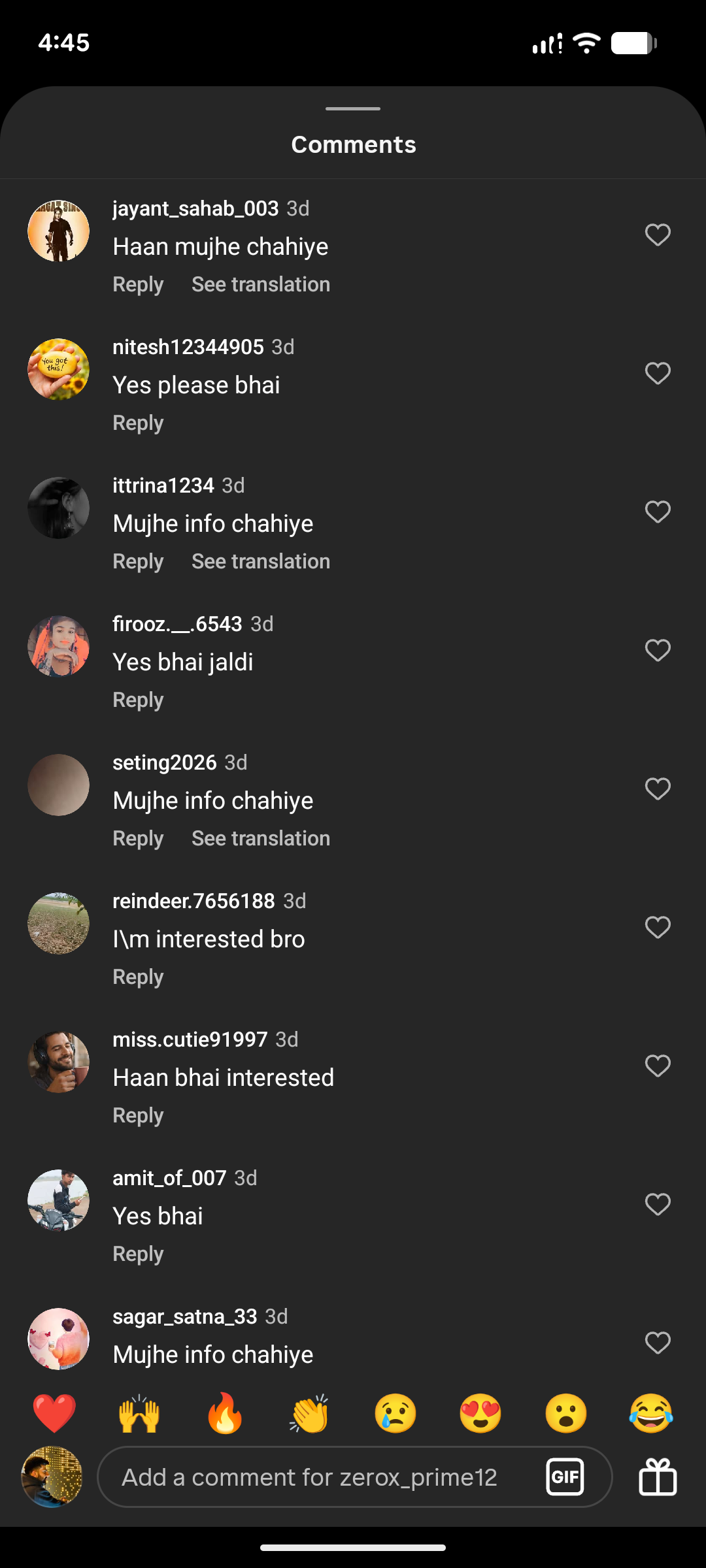Reply to firooz.__.6543's comment

tap(138, 700)
